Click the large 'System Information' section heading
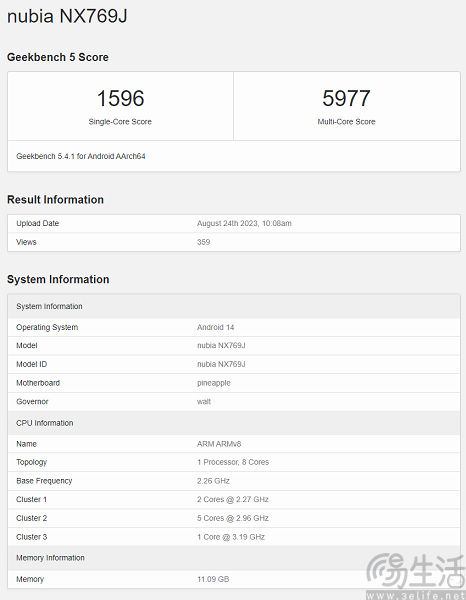This screenshot has width=466, height=600. pyautogui.click(x=58, y=279)
